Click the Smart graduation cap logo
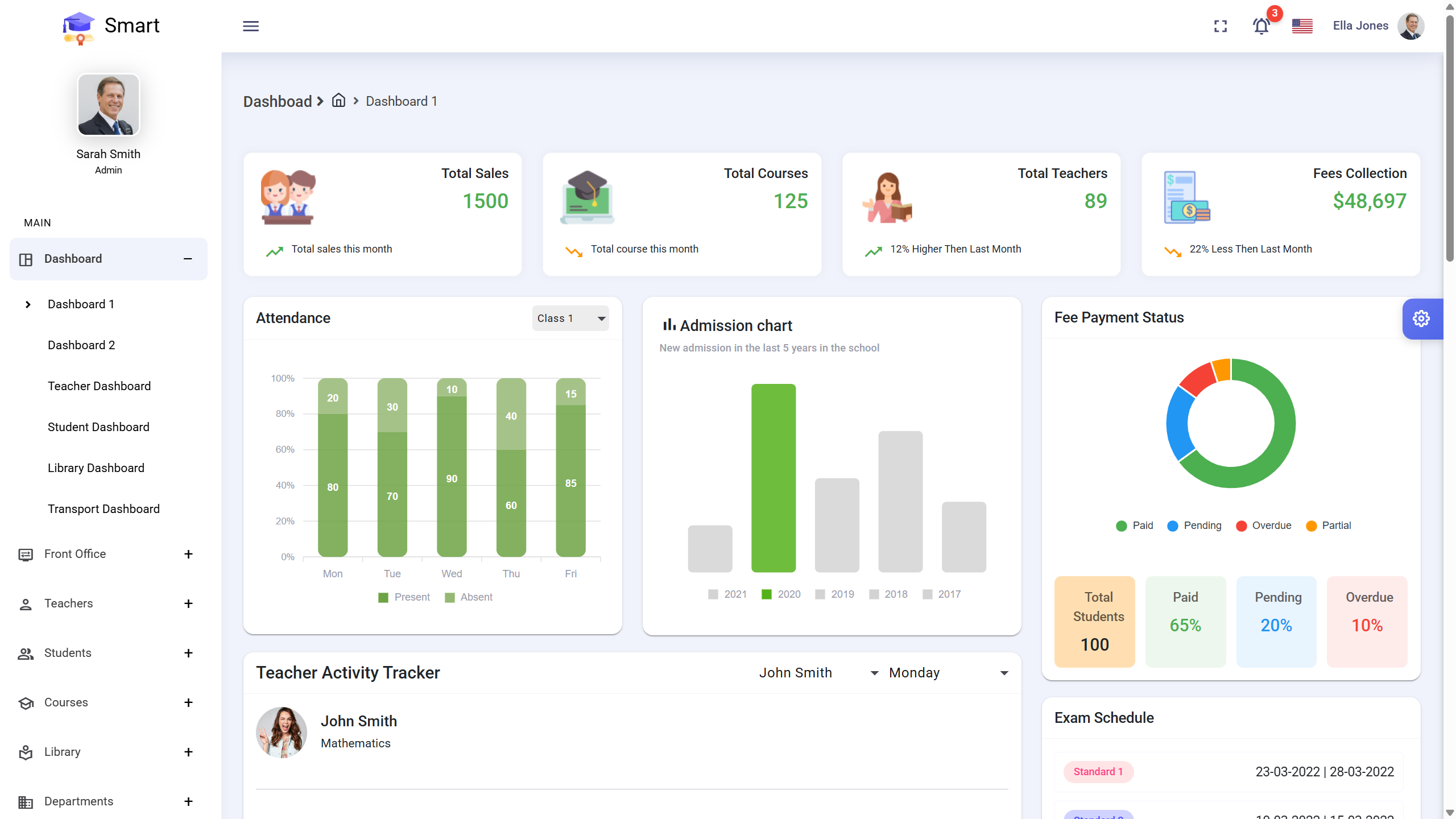The height and width of the screenshot is (819, 1456). pos(78,27)
